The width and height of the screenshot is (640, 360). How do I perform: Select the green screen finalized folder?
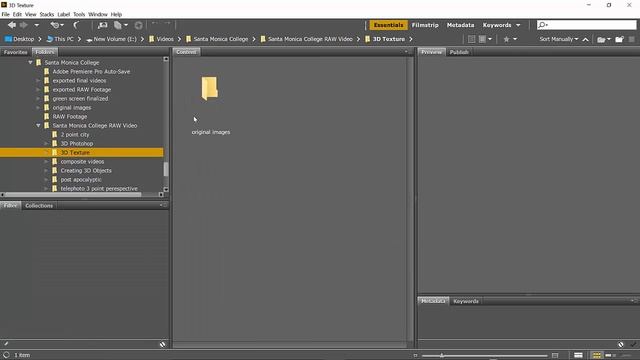click(80, 98)
